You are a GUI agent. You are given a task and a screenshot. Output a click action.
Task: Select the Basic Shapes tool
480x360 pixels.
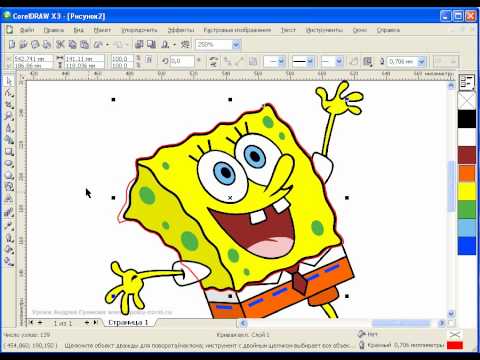tap(9, 187)
